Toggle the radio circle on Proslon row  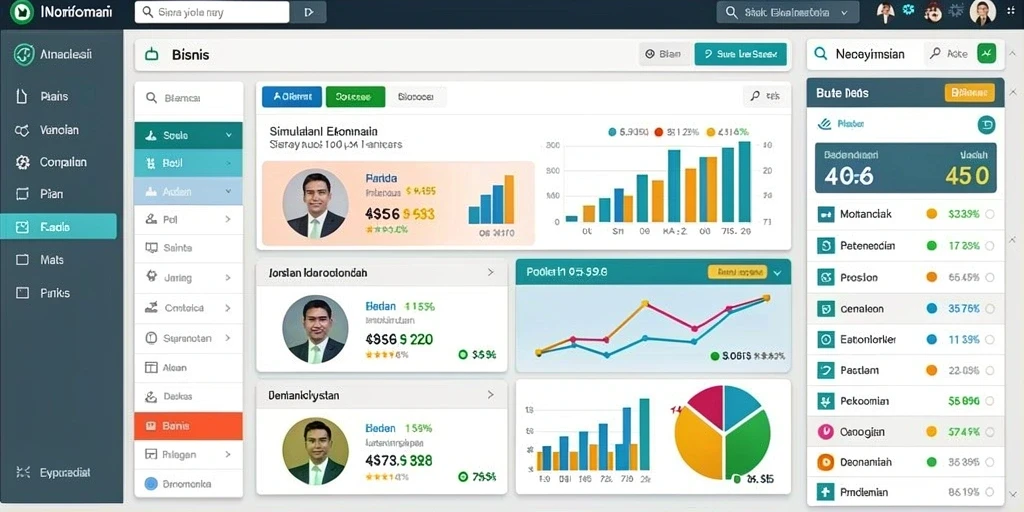pyautogui.click(x=989, y=278)
